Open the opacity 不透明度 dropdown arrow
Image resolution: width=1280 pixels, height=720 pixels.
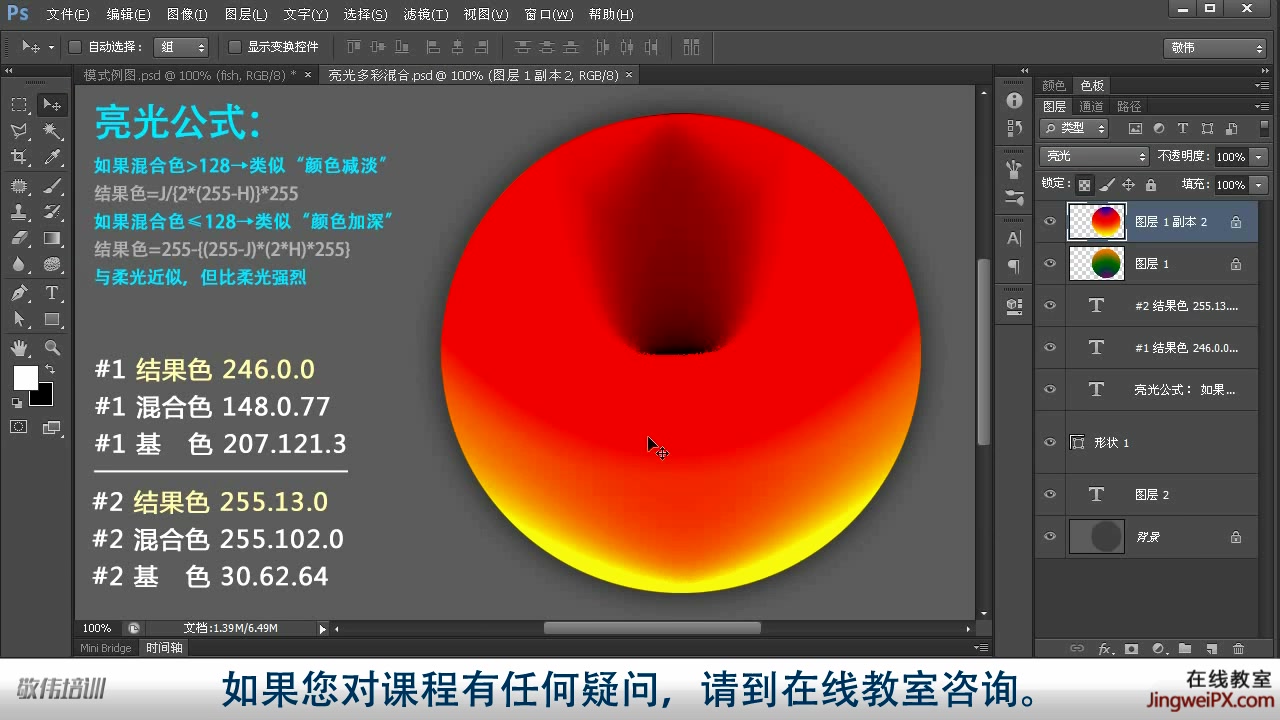(1259, 157)
